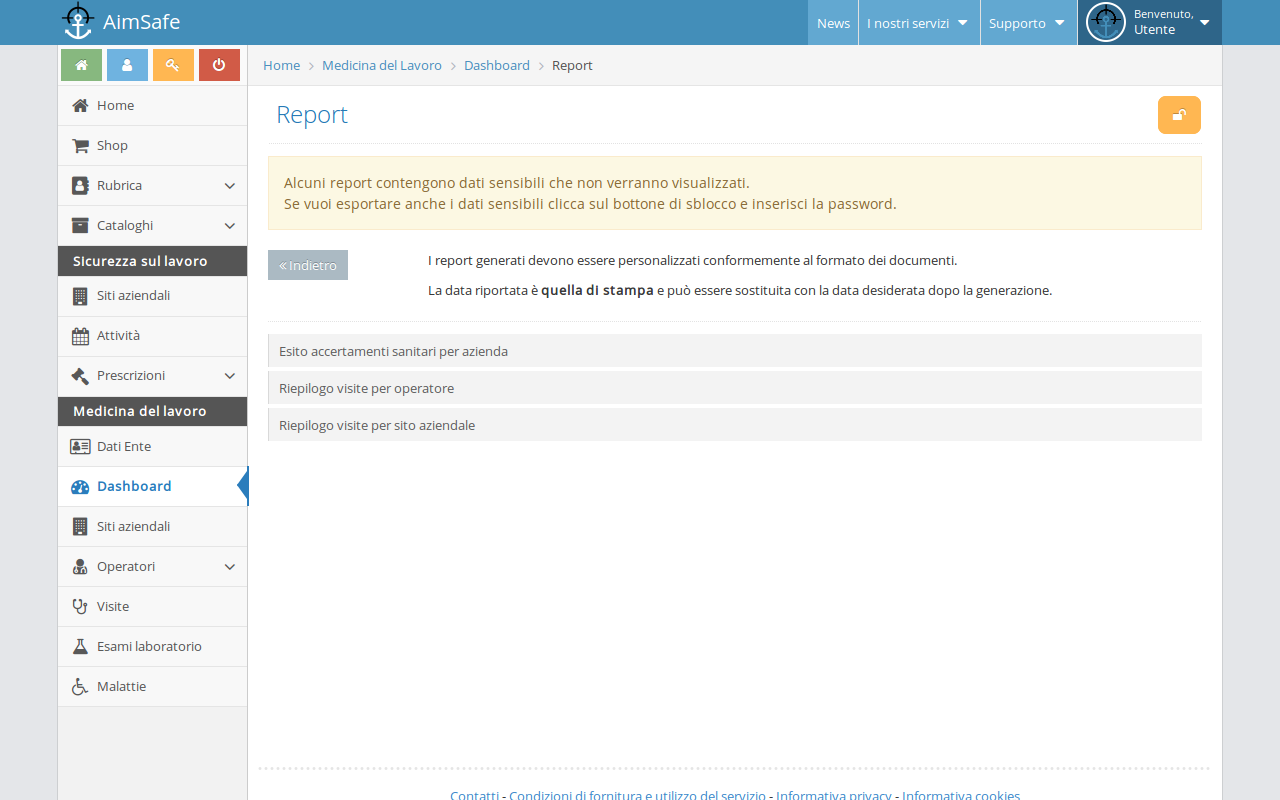Image resolution: width=1280 pixels, height=800 pixels.
Task: Click the Dashboard gauge icon
Action: [x=80, y=486]
